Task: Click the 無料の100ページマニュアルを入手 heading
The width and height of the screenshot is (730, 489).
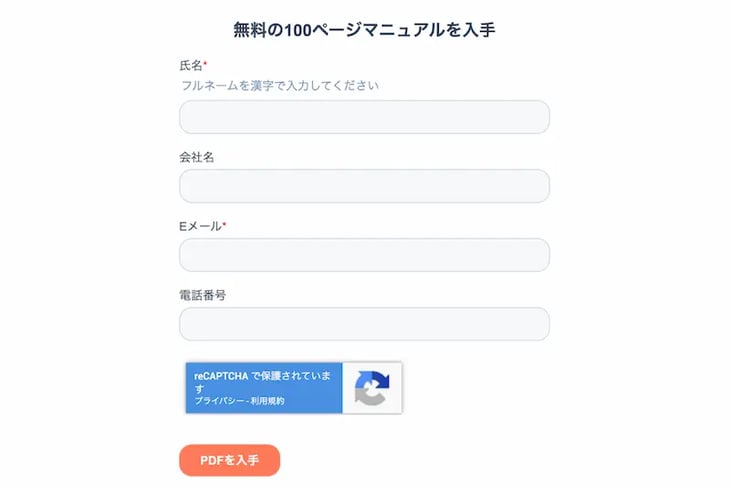Action: [364, 30]
